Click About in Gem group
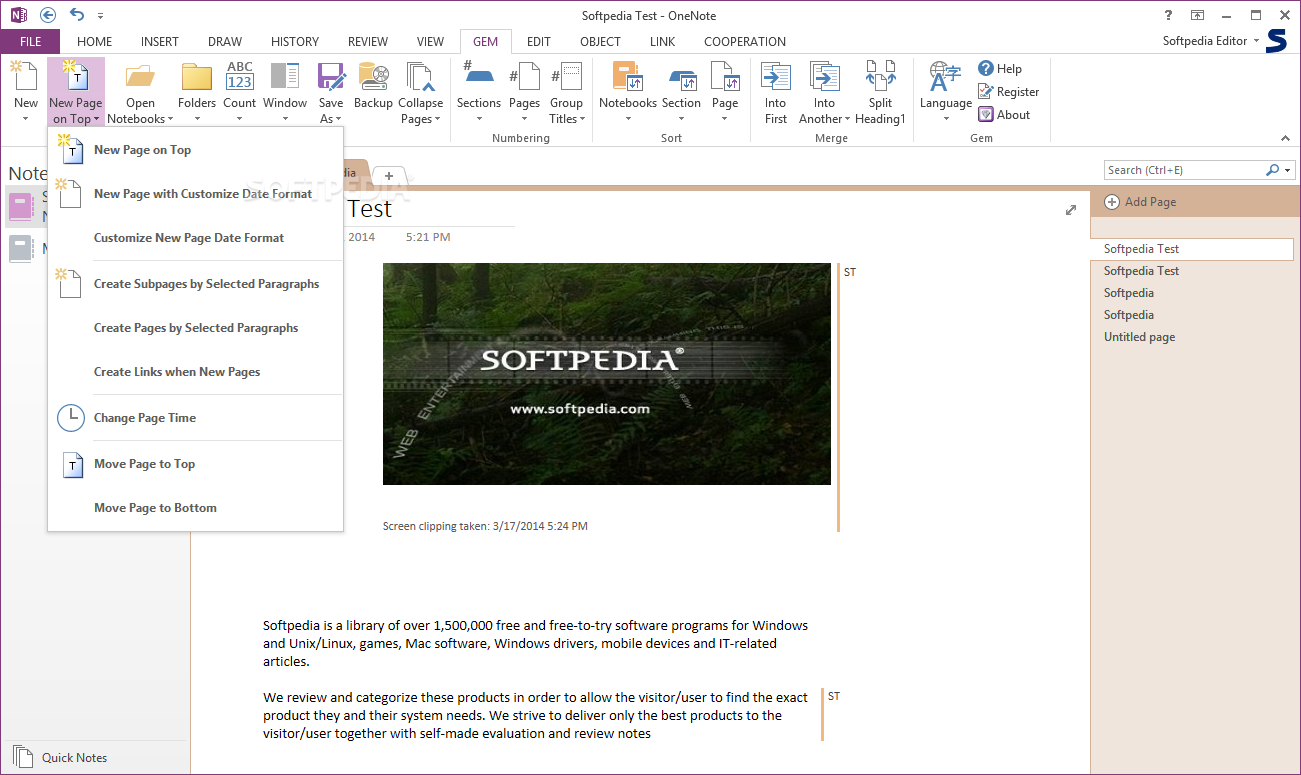This screenshot has width=1301, height=775. click(1004, 115)
